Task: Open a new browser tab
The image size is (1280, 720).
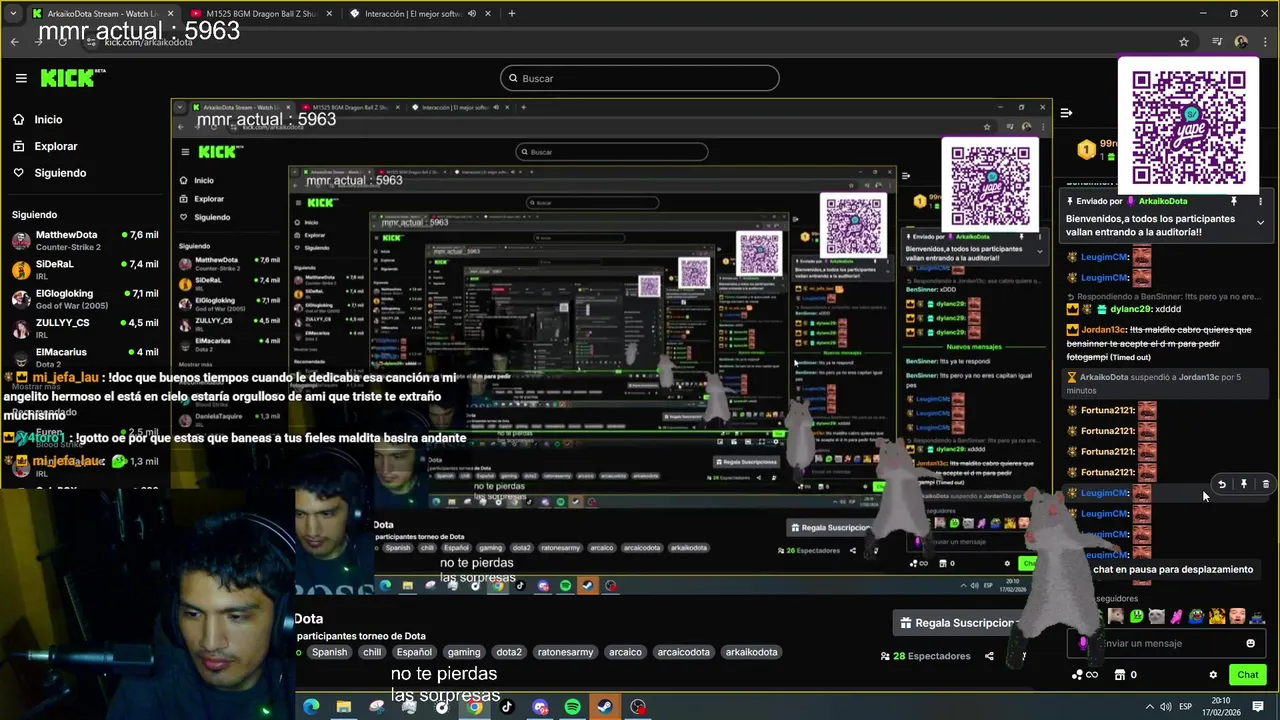Action: pos(511,14)
